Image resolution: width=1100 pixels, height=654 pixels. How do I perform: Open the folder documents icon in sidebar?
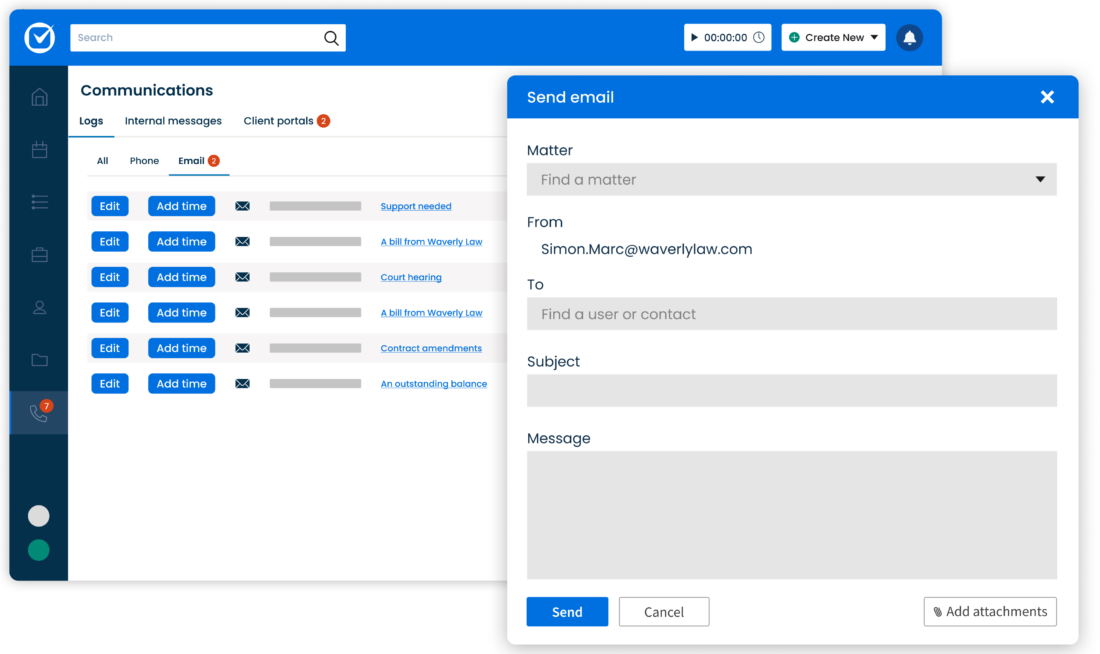[39, 360]
